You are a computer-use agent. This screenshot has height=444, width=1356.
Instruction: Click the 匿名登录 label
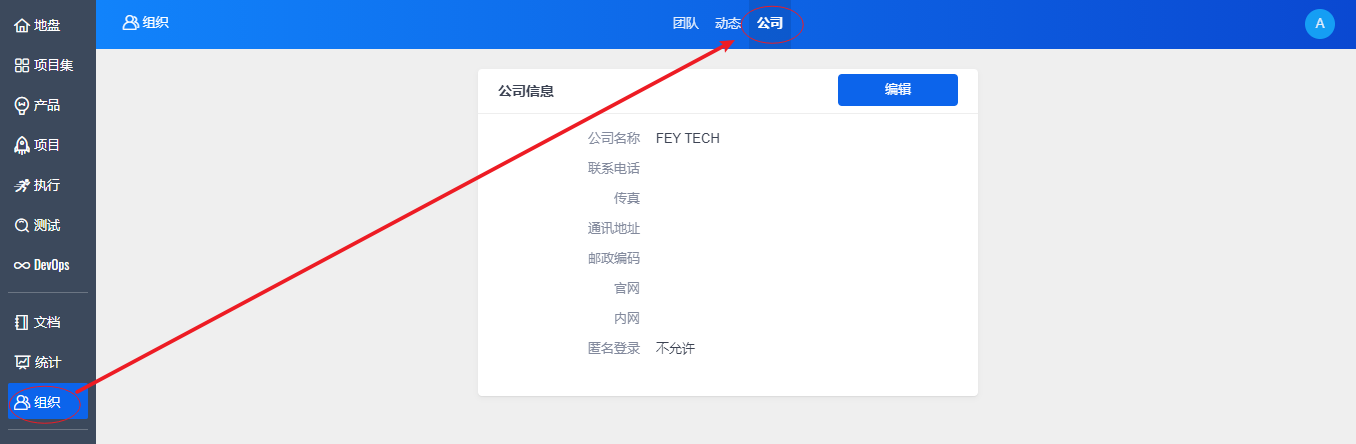click(614, 348)
